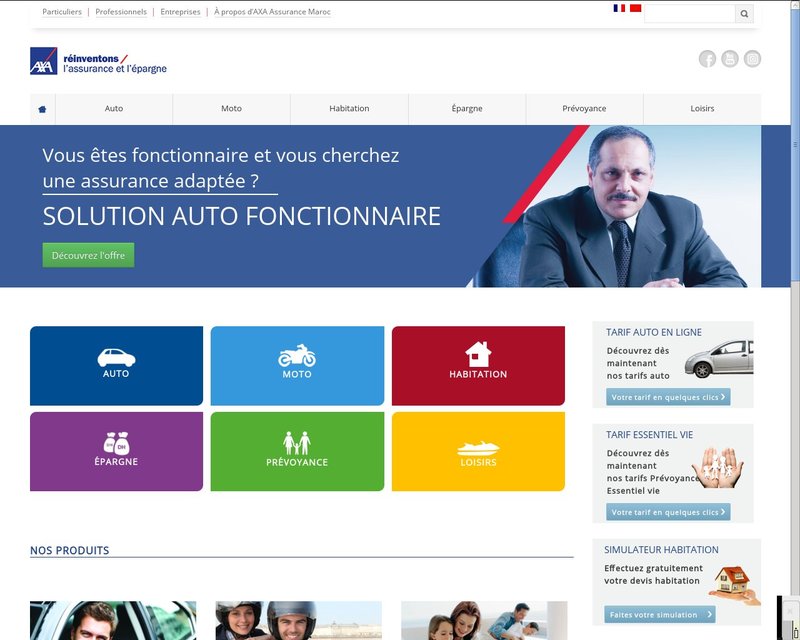This screenshot has width=800, height=640.
Task: Select the Professionnels top link
Action: (121, 12)
